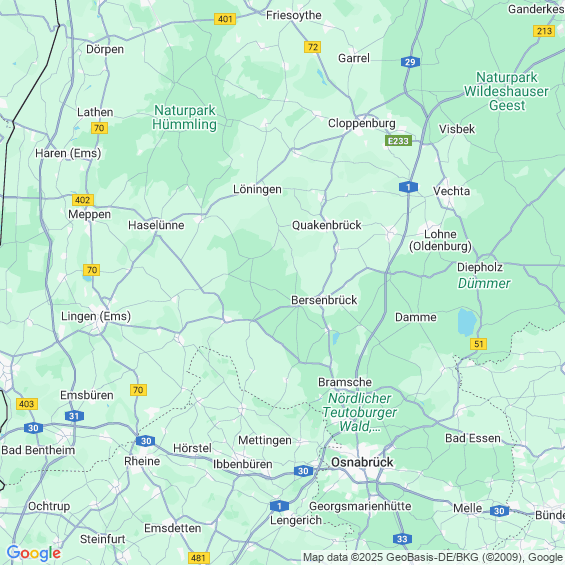
Task: Select the Cloppenburg town label
Action: pos(362,123)
